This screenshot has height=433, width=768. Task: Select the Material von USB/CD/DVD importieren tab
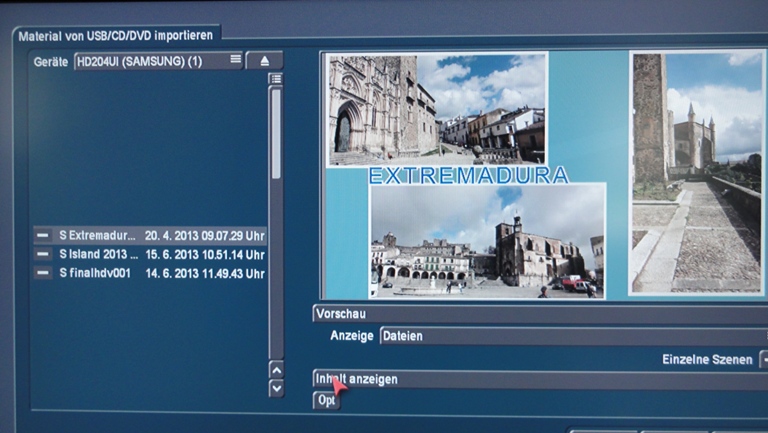(x=116, y=36)
